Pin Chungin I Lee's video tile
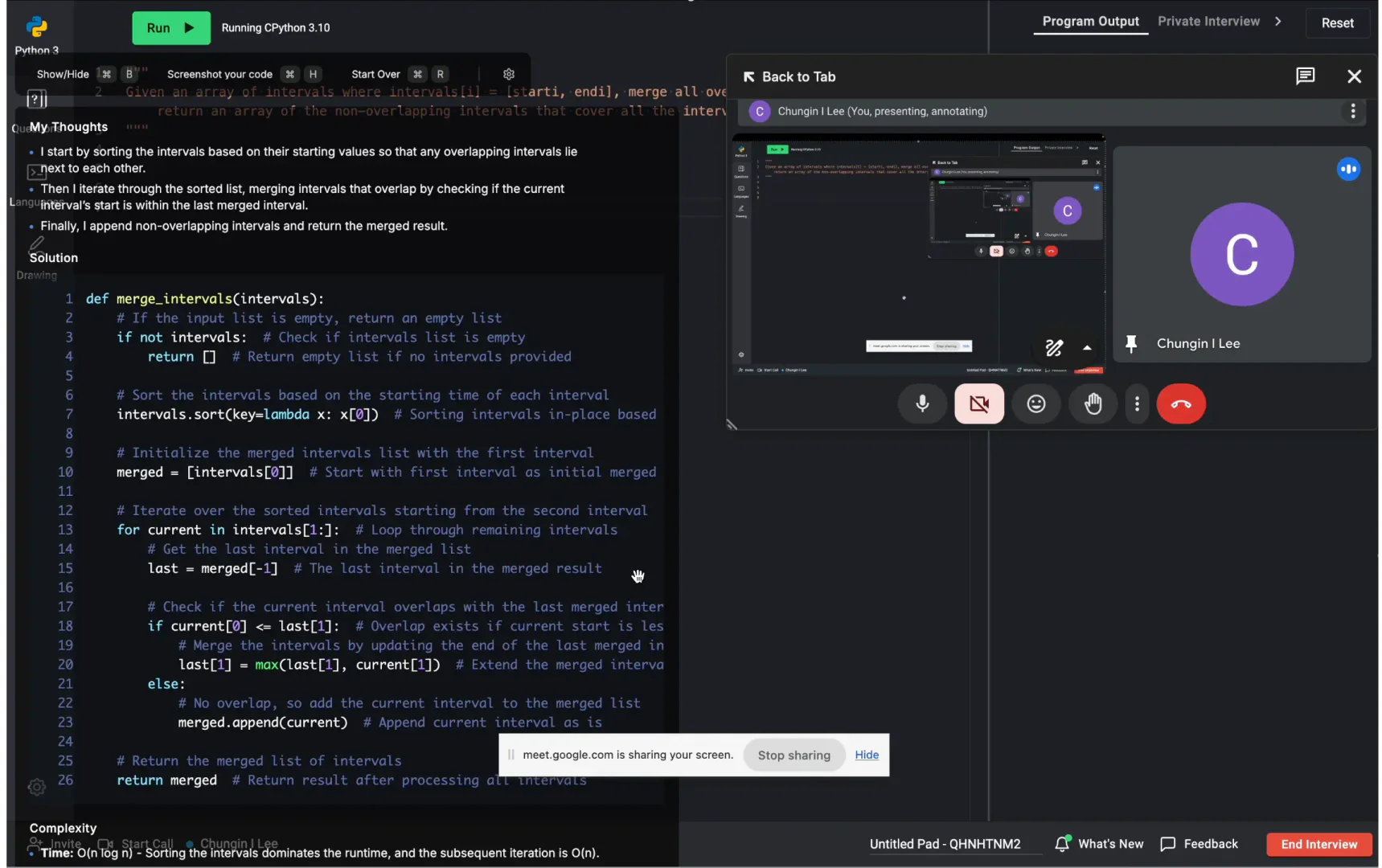This screenshot has width=1382, height=868. click(x=1131, y=344)
